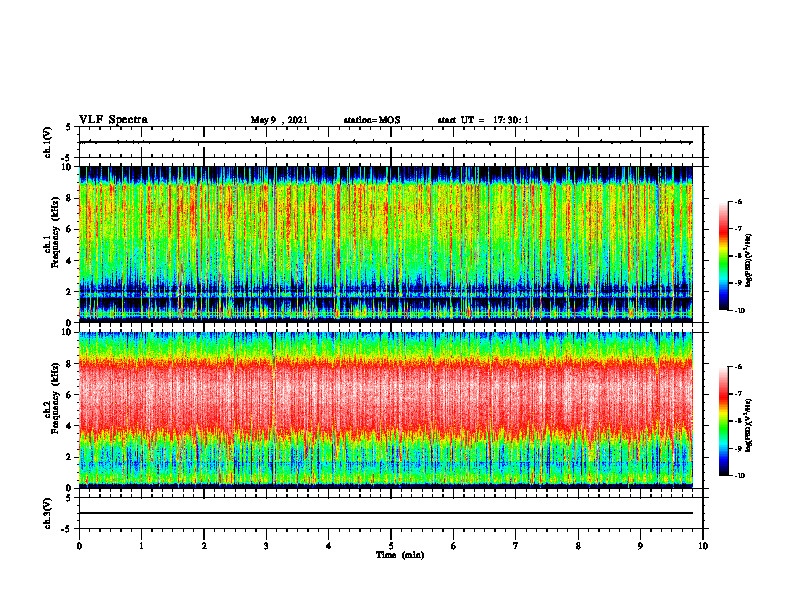Click the ch.1 PSD color scale bar

click(x=724, y=256)
